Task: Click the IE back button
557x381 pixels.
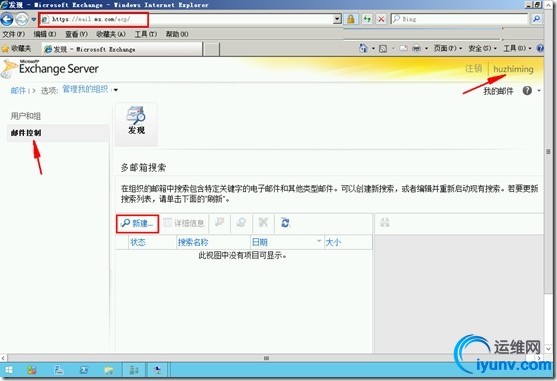Action: click(x=7, y=19)
